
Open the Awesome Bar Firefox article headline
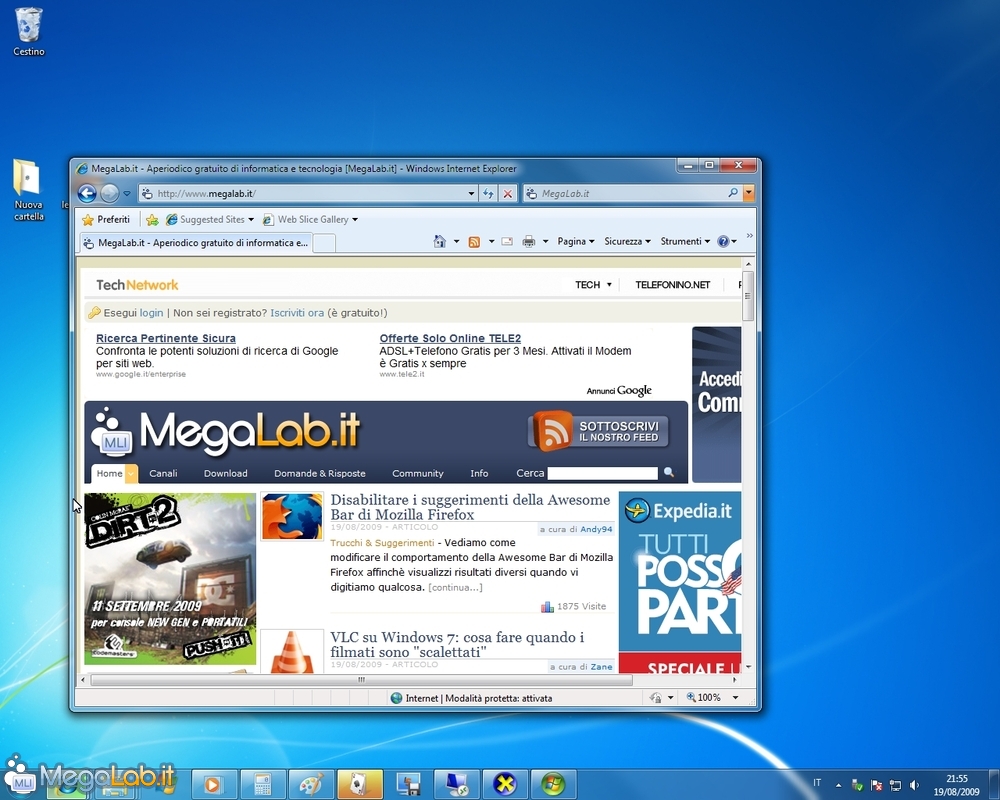(470, 507)
